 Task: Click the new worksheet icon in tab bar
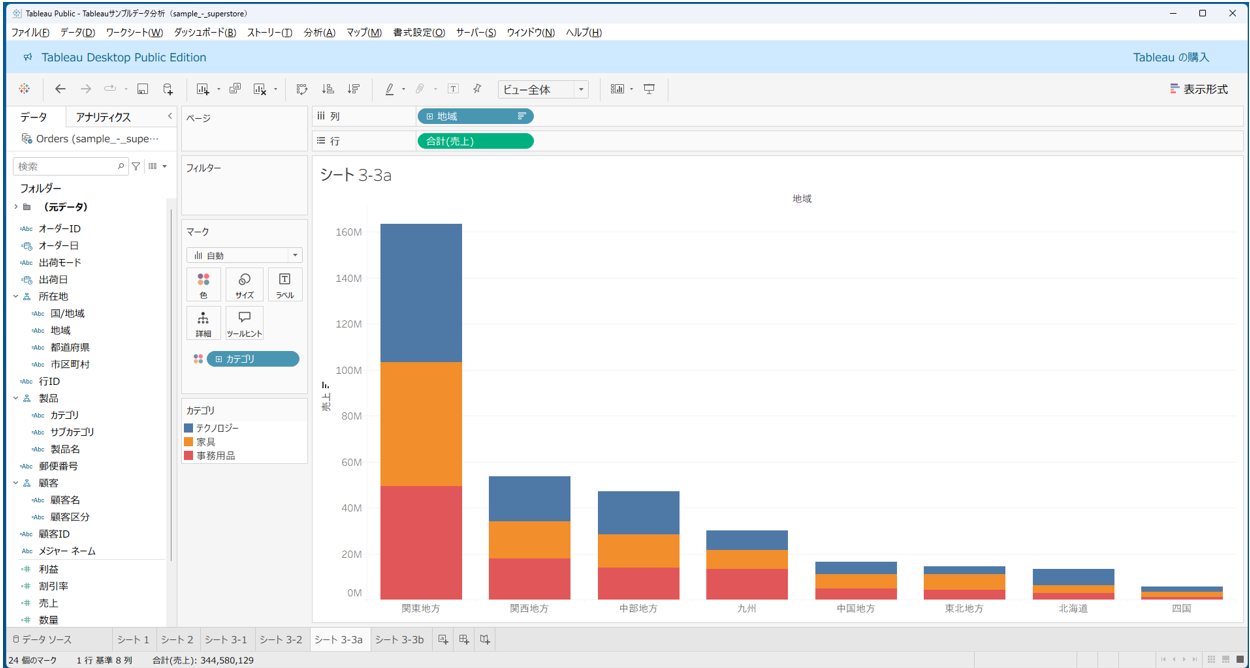[443, 640]
